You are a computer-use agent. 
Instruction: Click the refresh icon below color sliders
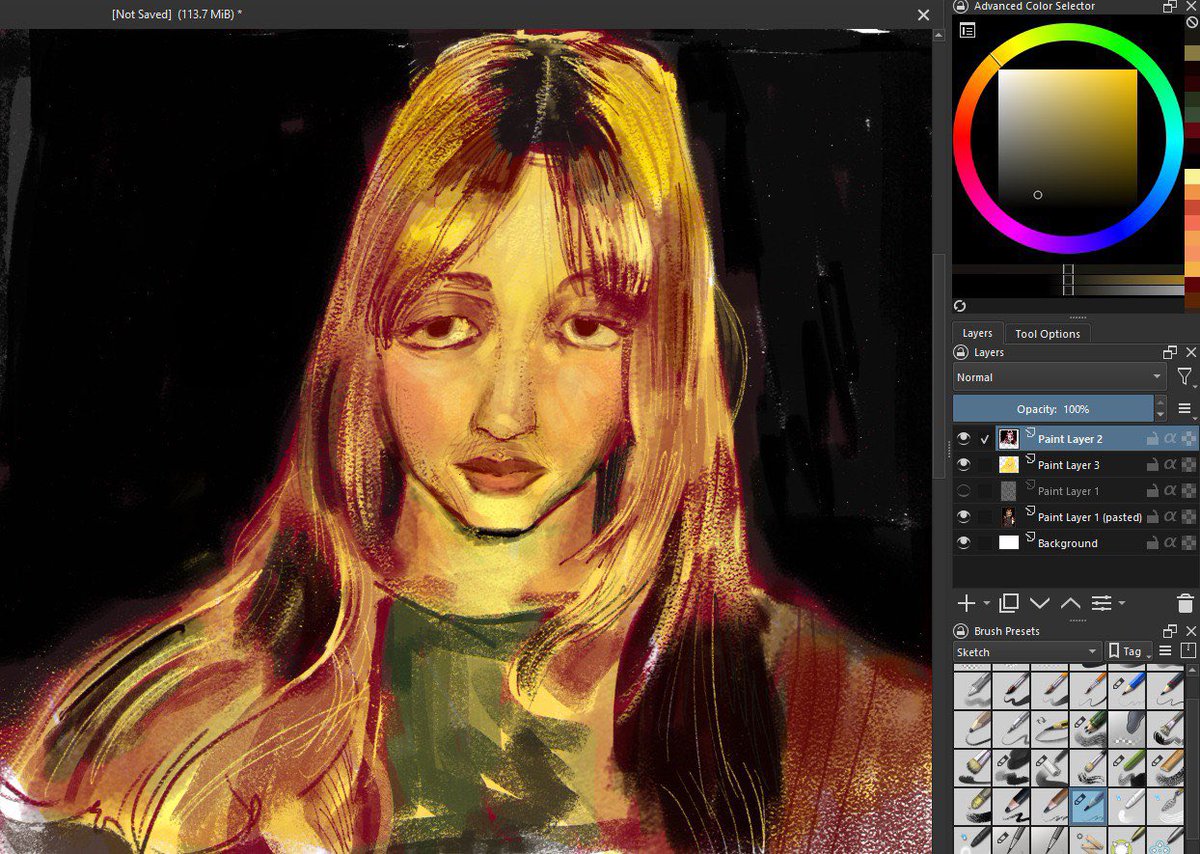click(x=960, y=306)
